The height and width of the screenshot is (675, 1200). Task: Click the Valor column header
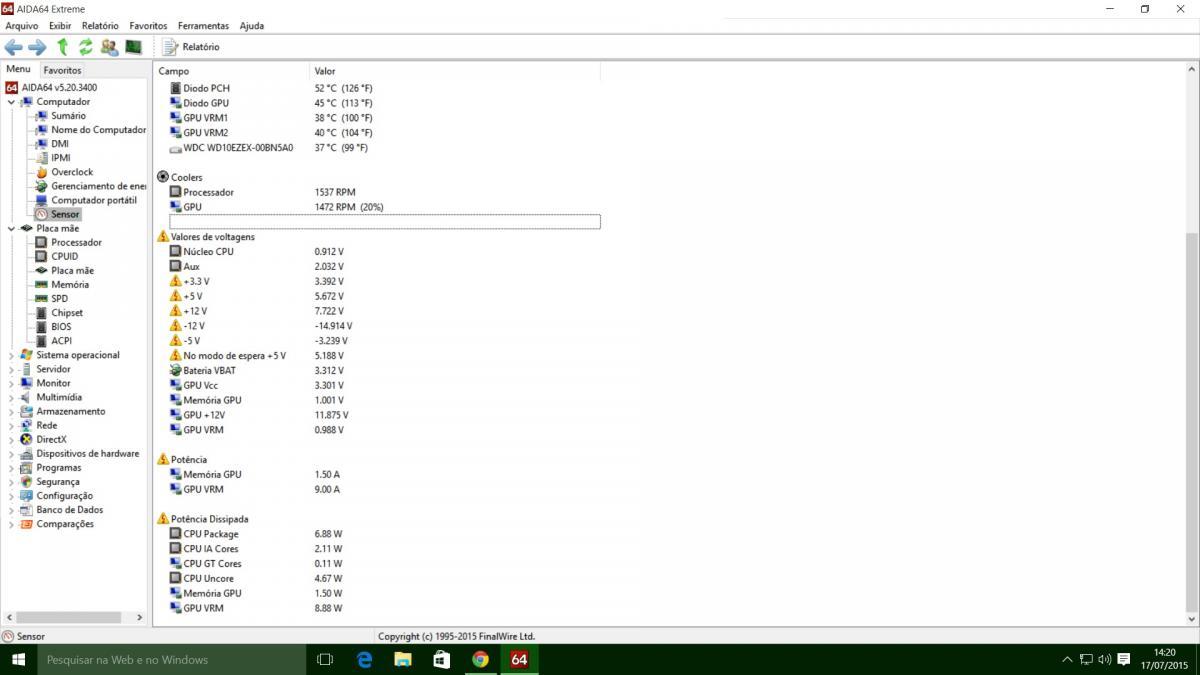(x=455, y=71)
